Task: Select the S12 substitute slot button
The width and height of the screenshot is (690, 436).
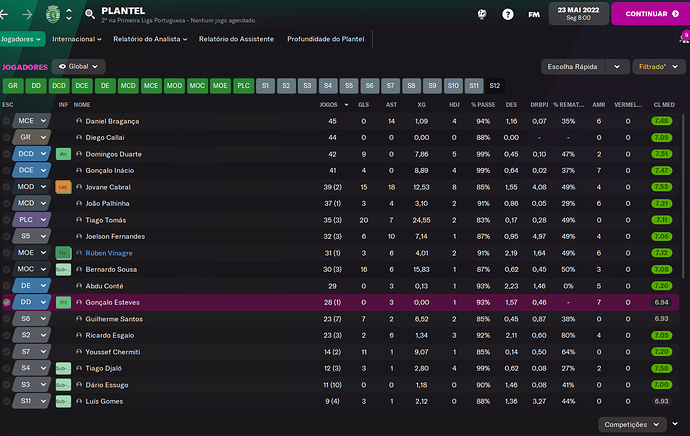Action: 495,86
